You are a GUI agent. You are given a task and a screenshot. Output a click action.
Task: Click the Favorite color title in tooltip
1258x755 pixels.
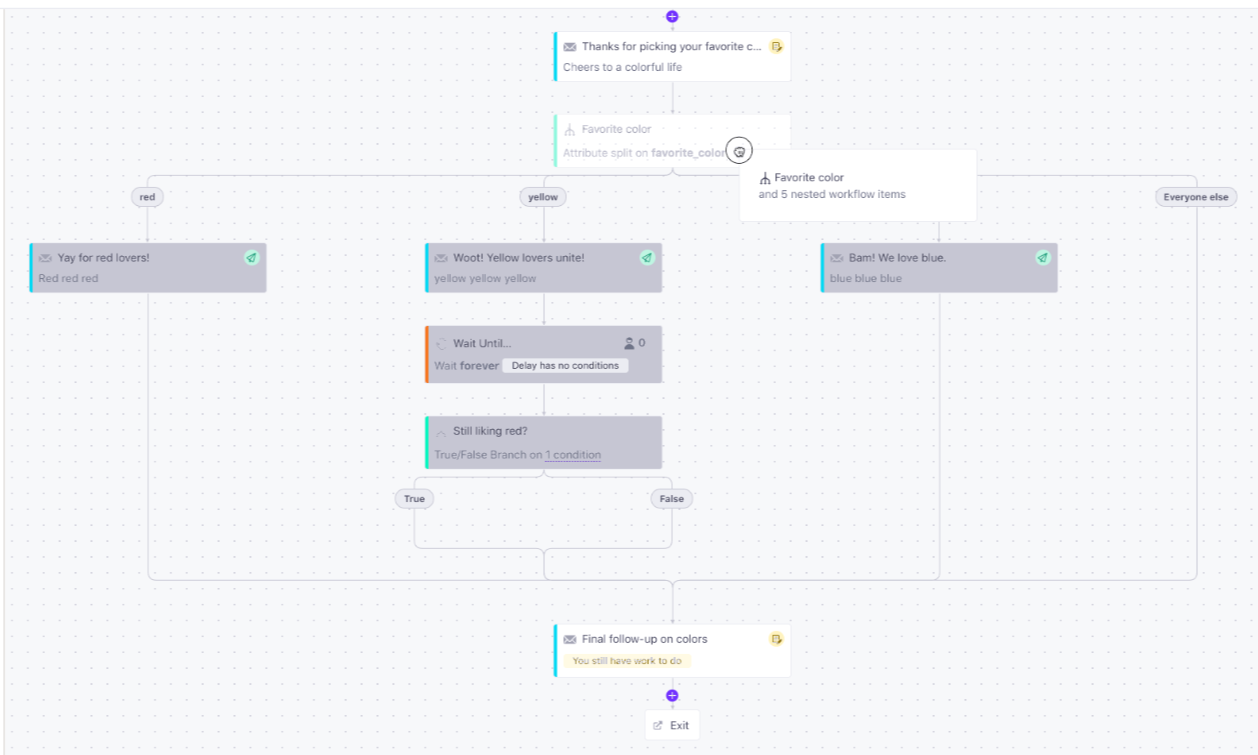click(x=809, y=177)
